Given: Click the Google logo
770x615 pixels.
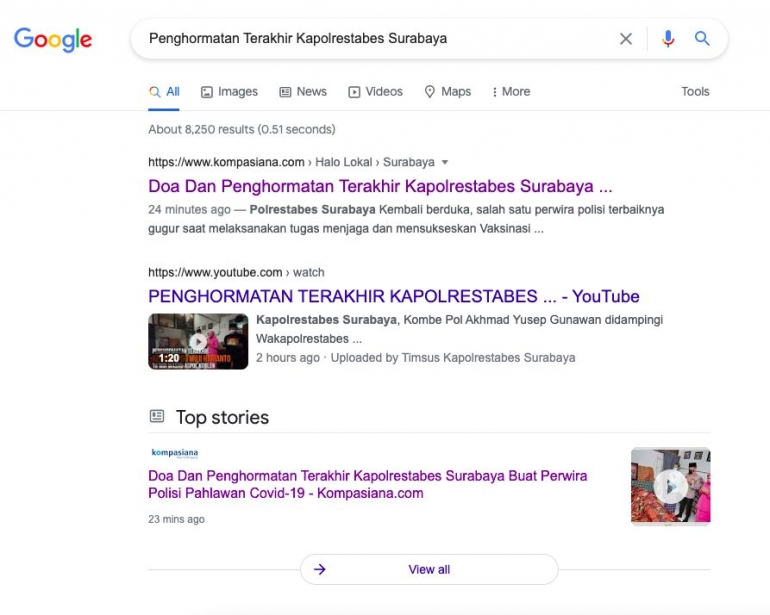Looking at the screenshot, I should tap(53, 39).
